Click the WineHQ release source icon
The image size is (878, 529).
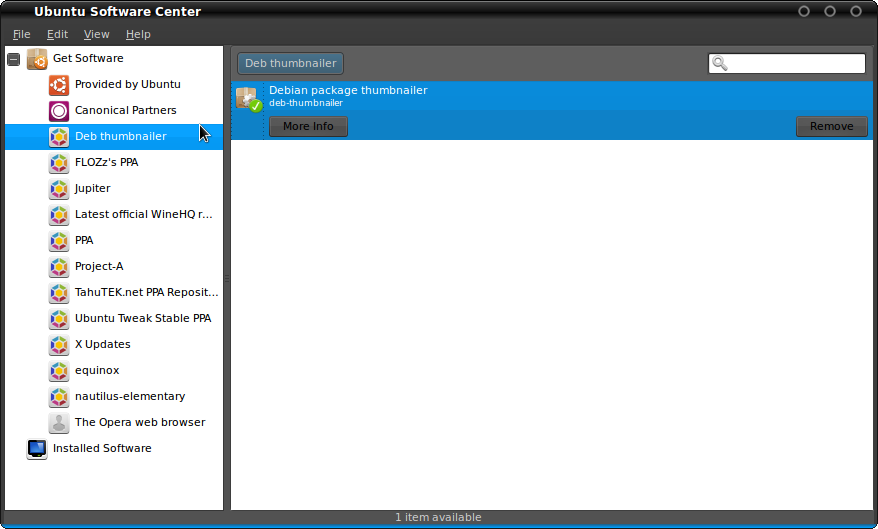[x=59, y=214]
